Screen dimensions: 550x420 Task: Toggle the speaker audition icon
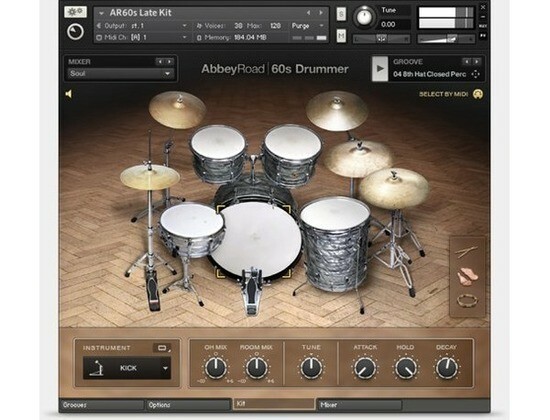[69, 94]
